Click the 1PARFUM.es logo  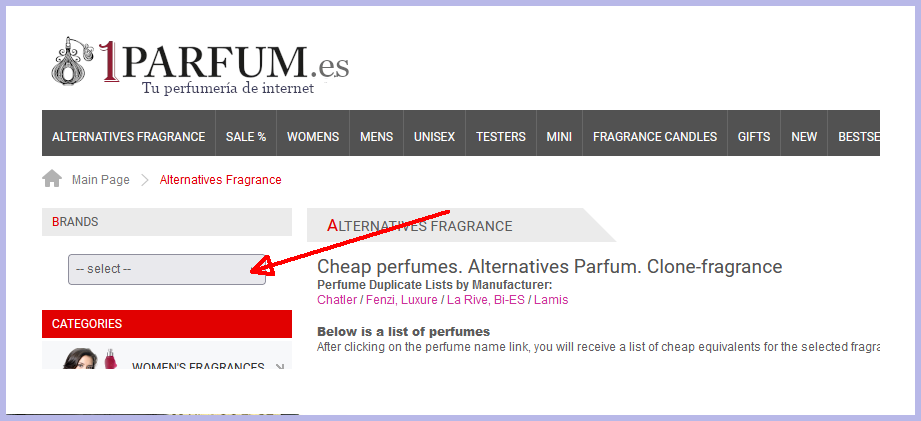point(200,65)
